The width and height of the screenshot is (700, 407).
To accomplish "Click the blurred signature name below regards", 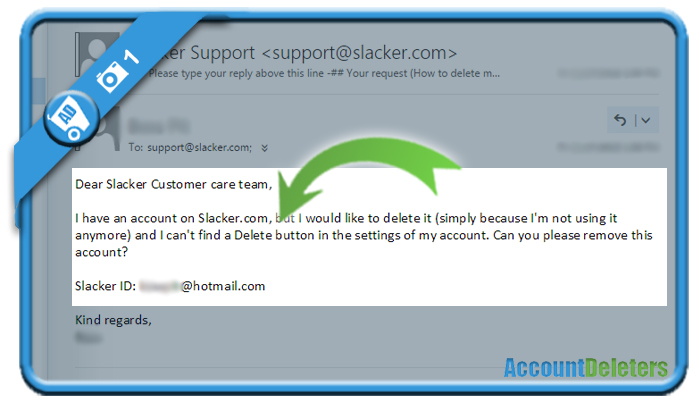I will coord(88,338).
